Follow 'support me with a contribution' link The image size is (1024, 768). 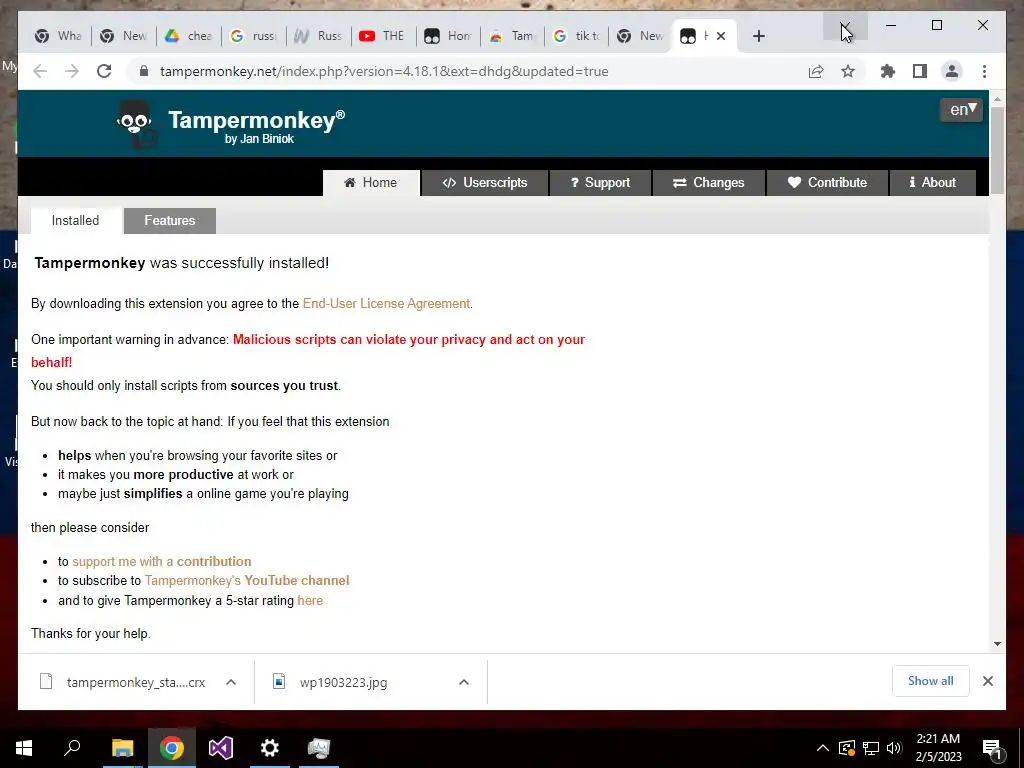click(161, 562)
